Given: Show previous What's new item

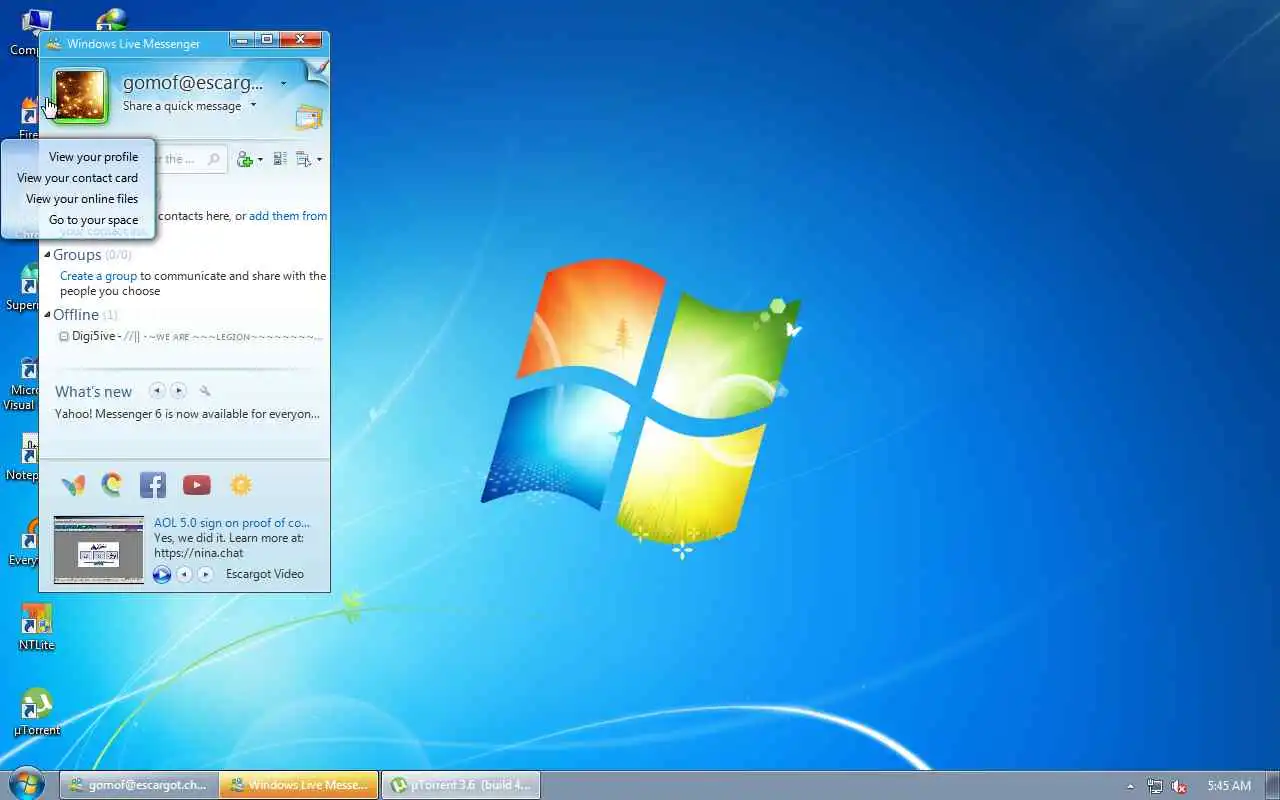Looking at the screenshot, I should 157,391.
